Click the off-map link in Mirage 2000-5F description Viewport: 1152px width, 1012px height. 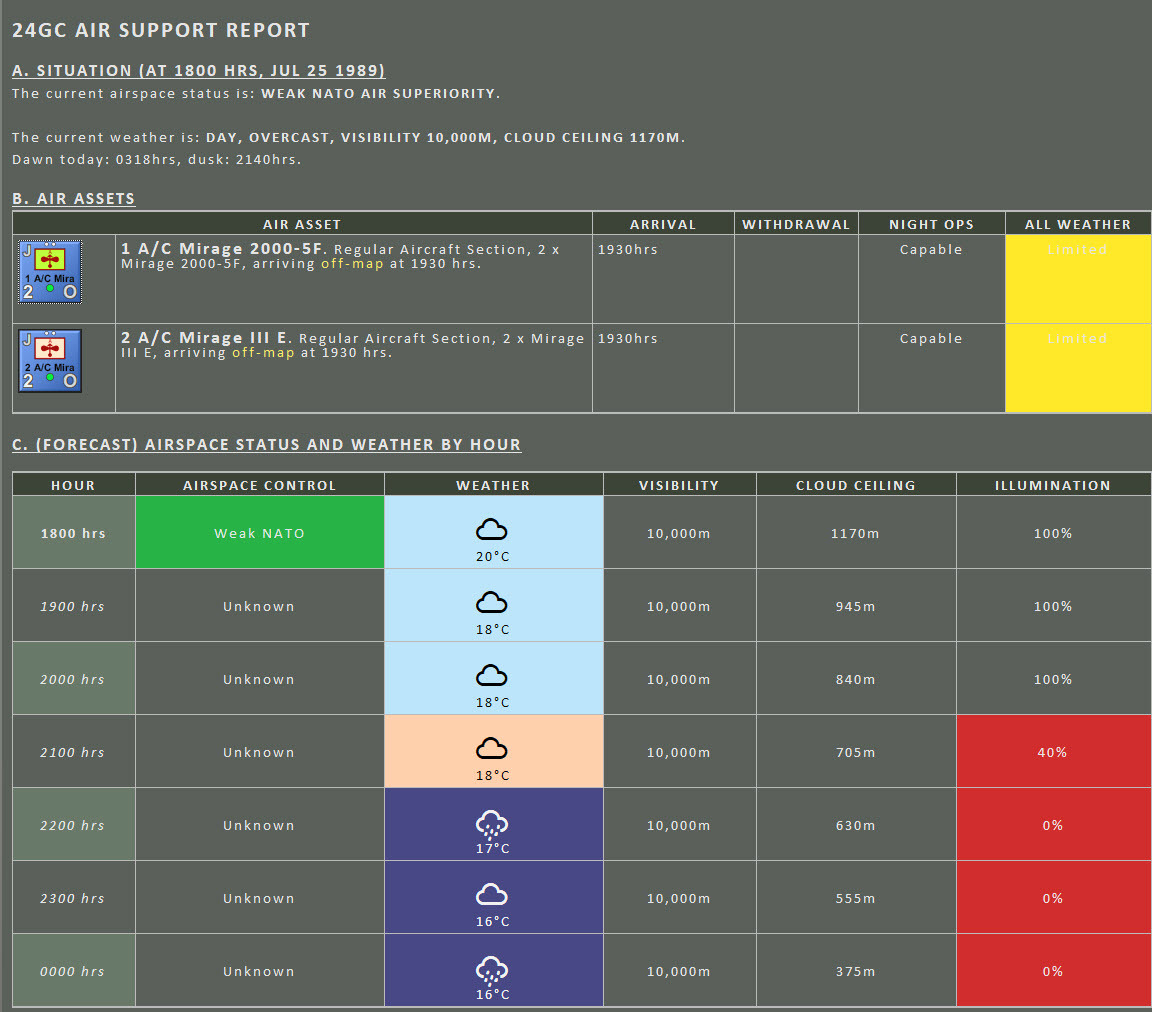(x=352, y=264)
